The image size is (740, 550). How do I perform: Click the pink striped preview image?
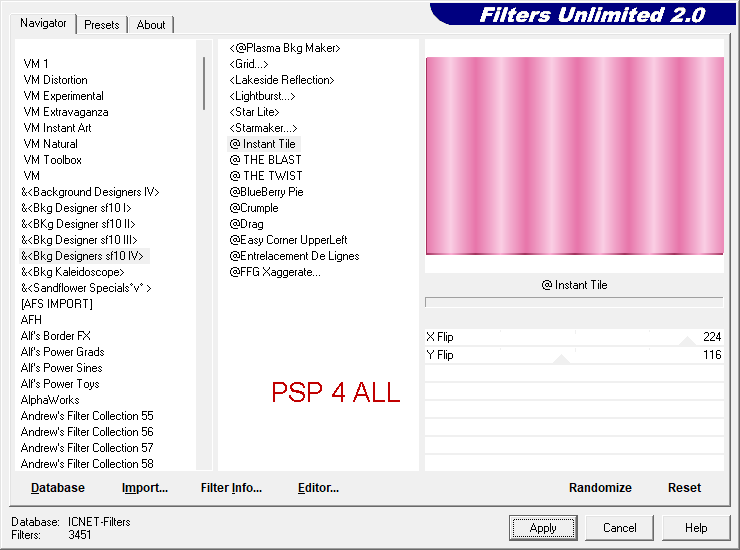(x=574, y=156)
